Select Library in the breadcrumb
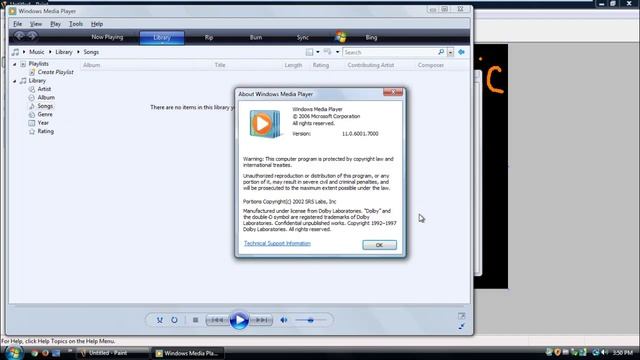 tap(64, 52)
